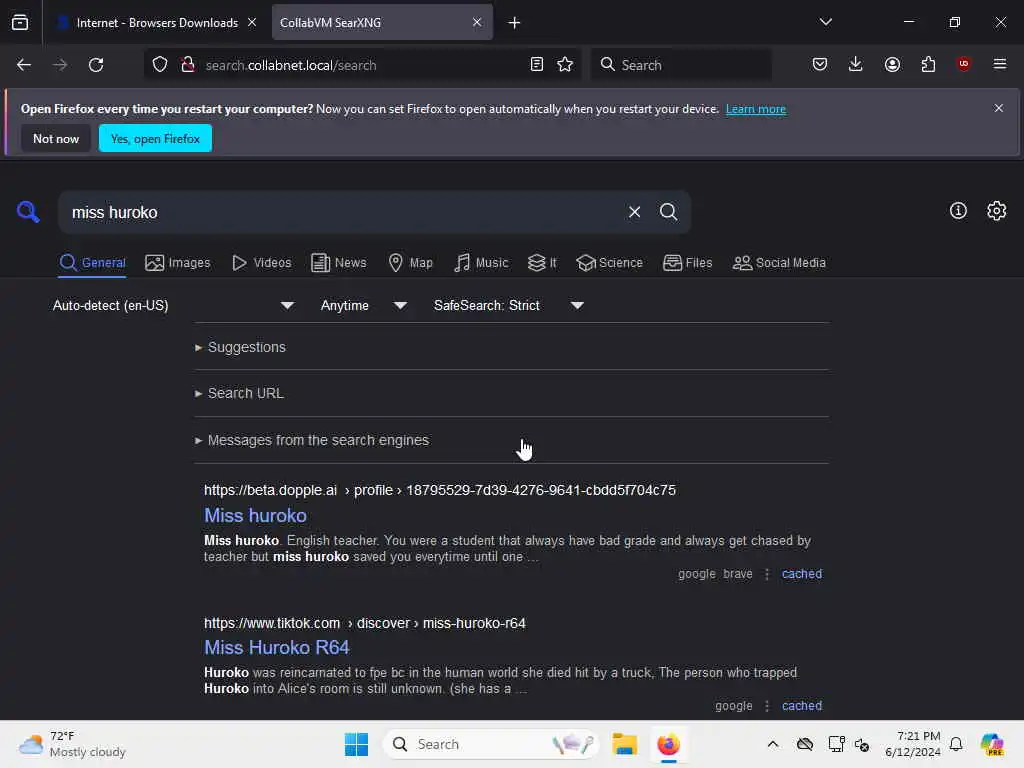Open the Miss huroko result link
The image size is (1024, 768).
(x=255, y=515)
